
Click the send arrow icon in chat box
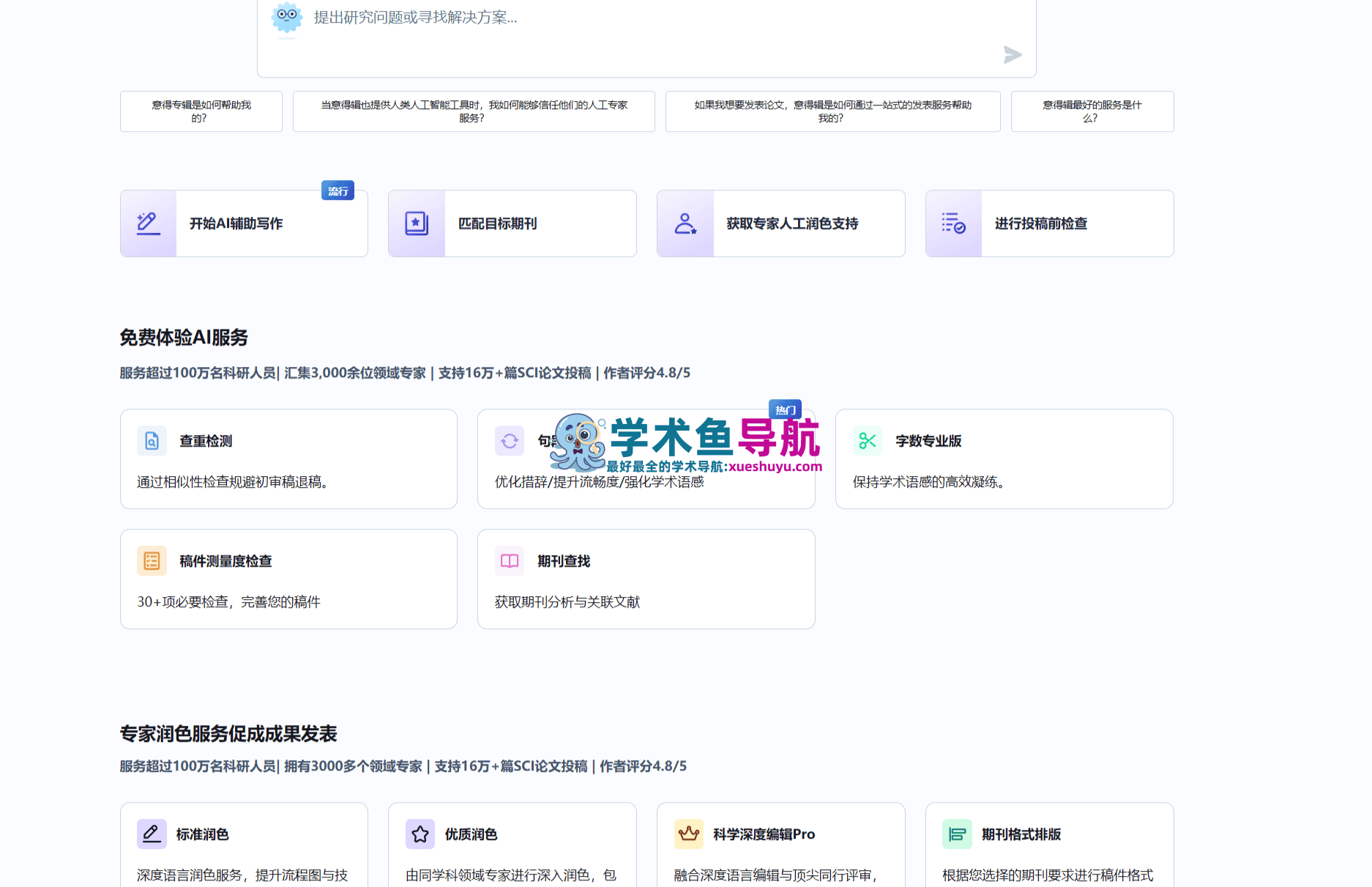(1013, 54)
